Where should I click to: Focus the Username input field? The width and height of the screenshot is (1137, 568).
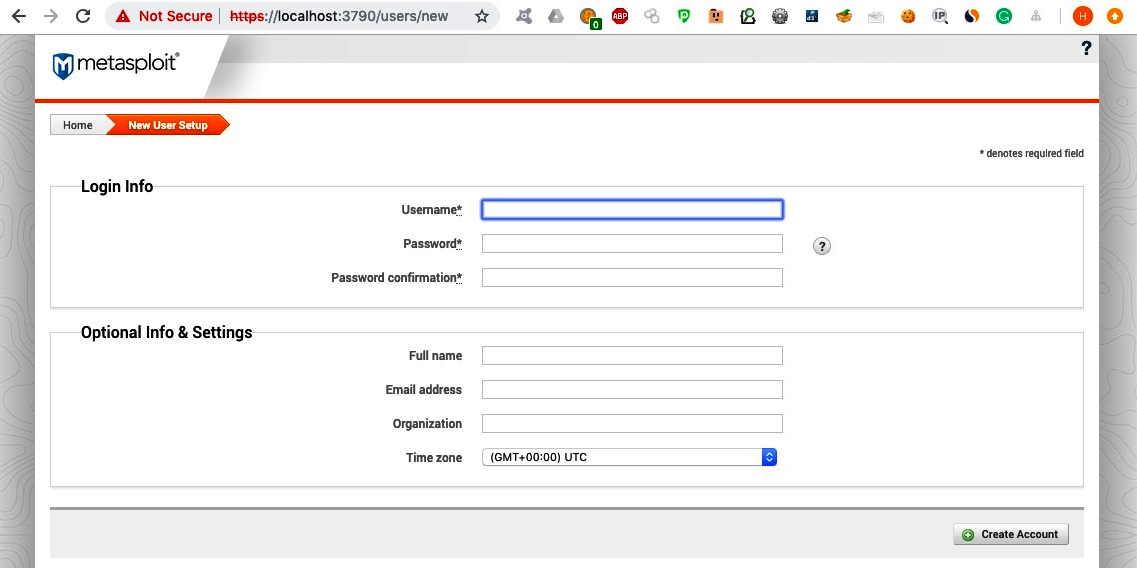point(632,210)
